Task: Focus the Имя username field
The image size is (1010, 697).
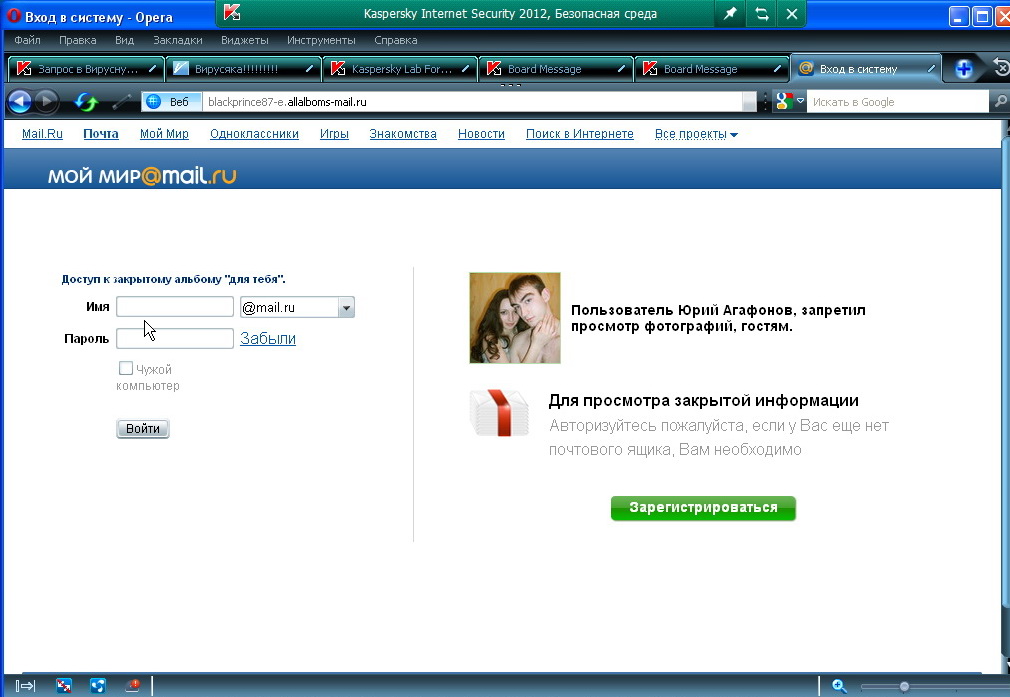Action: (x=175, y=307)
